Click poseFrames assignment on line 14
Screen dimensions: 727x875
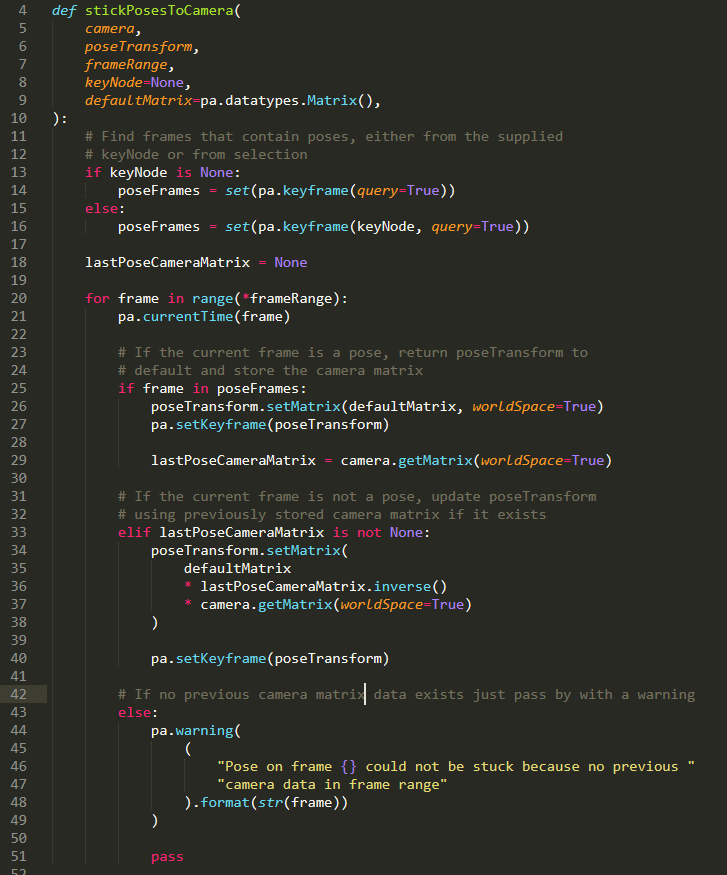pyautogui.click(x=286, y=191)
